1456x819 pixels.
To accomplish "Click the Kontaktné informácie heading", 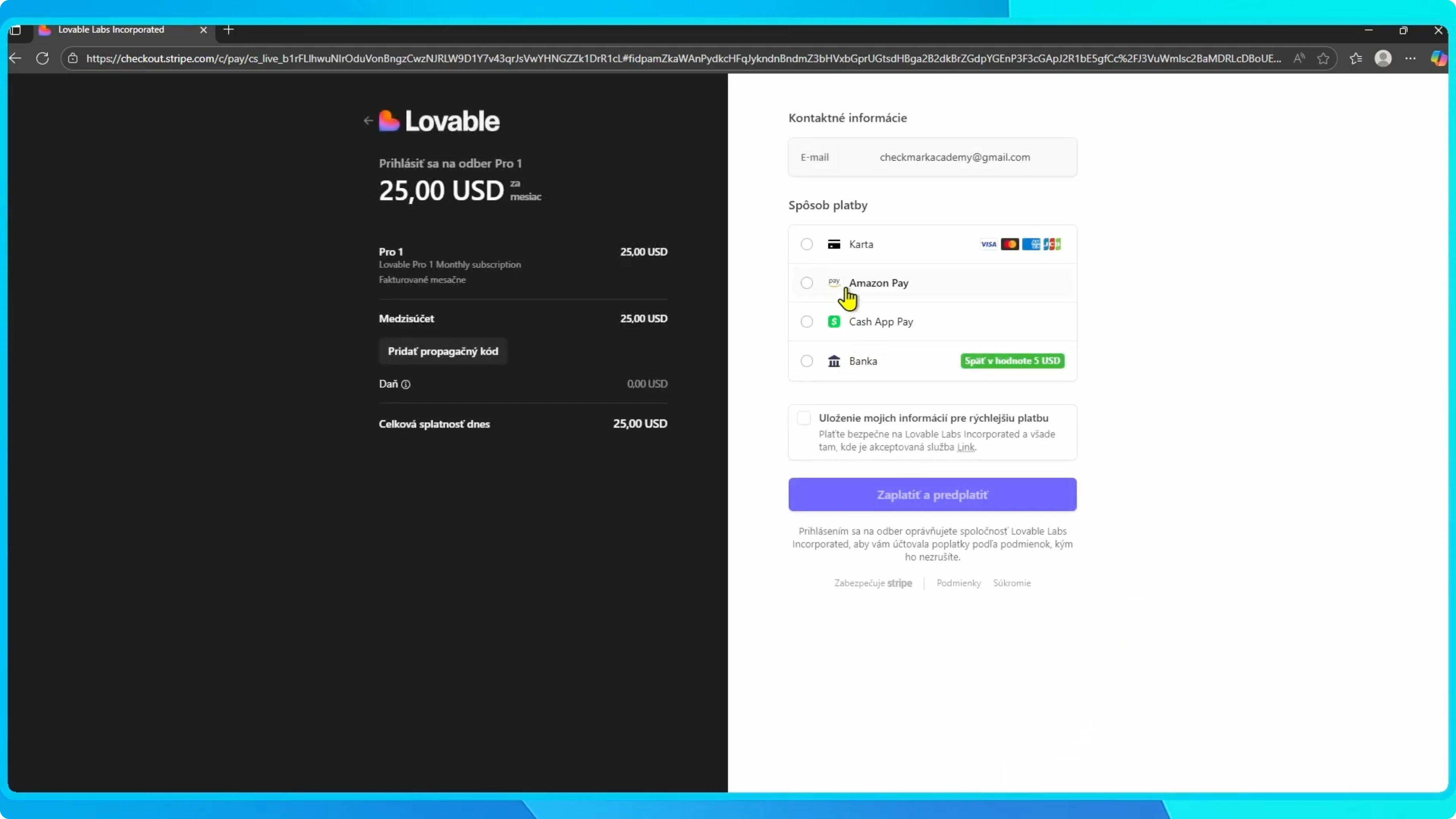I will (x=847, y=118).
